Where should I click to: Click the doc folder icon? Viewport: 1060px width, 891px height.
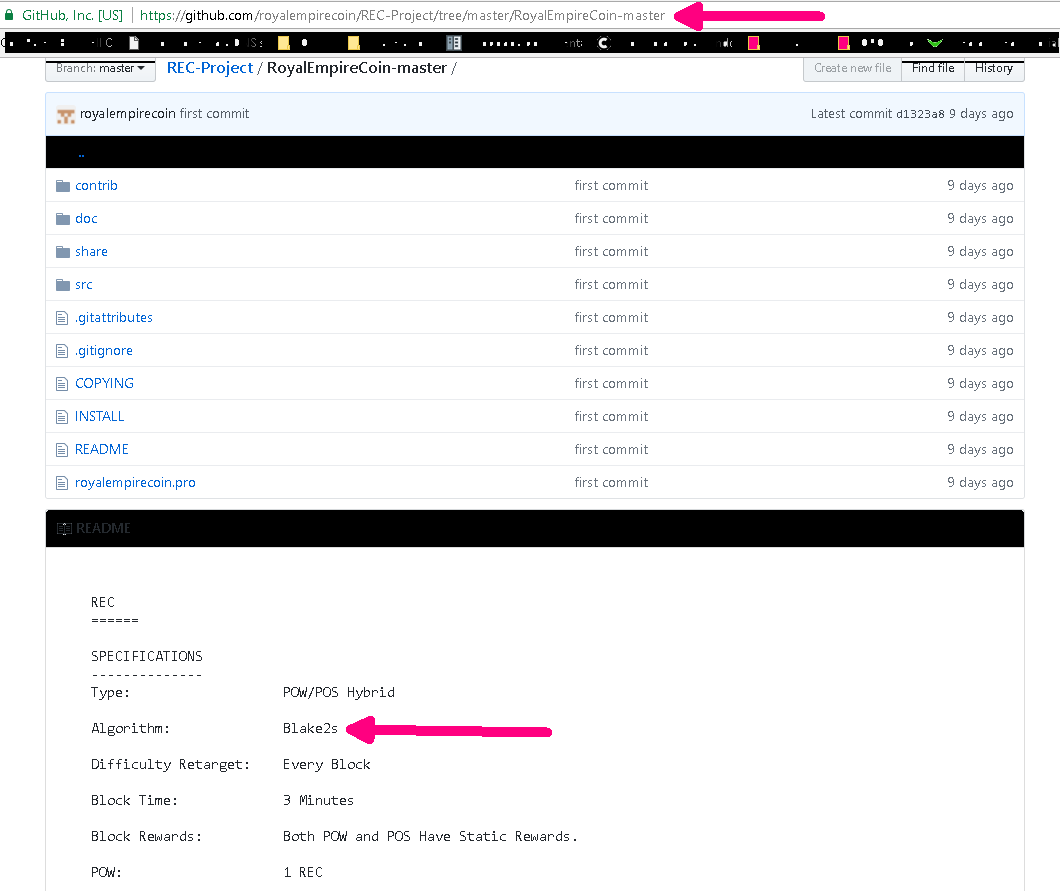(63, 218)
